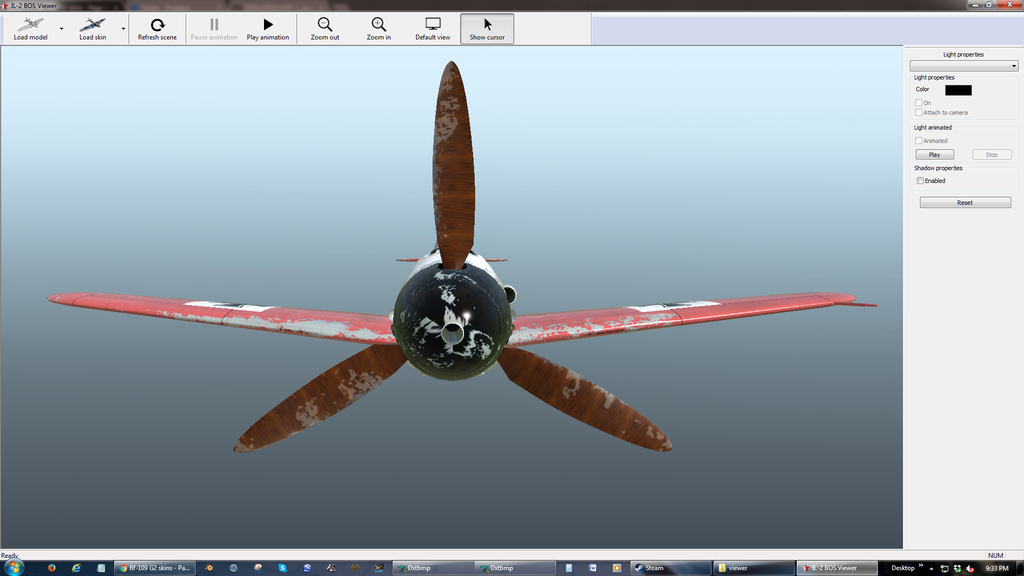The width and height of the screenshot is (1024, 576).
Task: Click the Load model toolbar icon
Action: click(30, 25)
